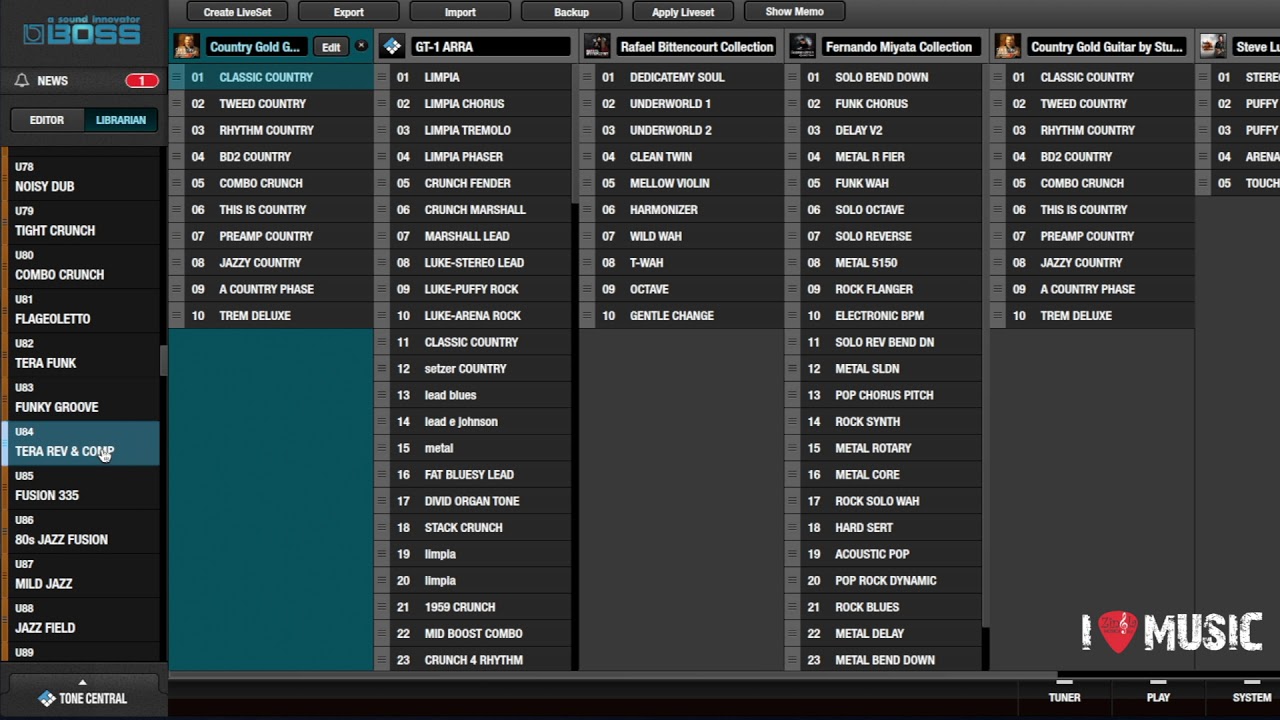Viewport: 1280px width, 720px height.
Task: Expand the Tone Central panel arrow
Action: click(x=83, y=682)
